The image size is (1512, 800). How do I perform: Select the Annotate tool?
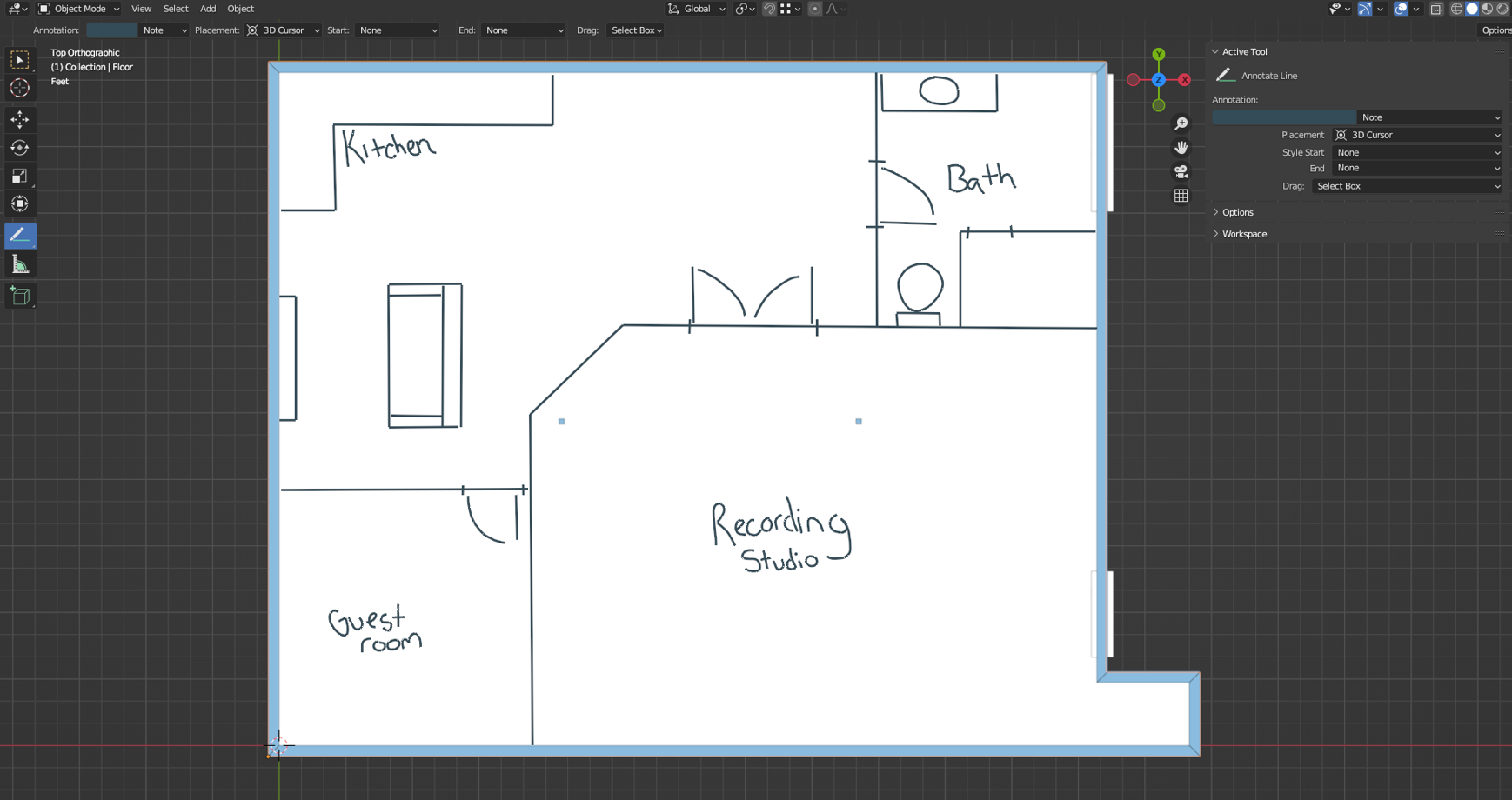click(x=20, y=235)
